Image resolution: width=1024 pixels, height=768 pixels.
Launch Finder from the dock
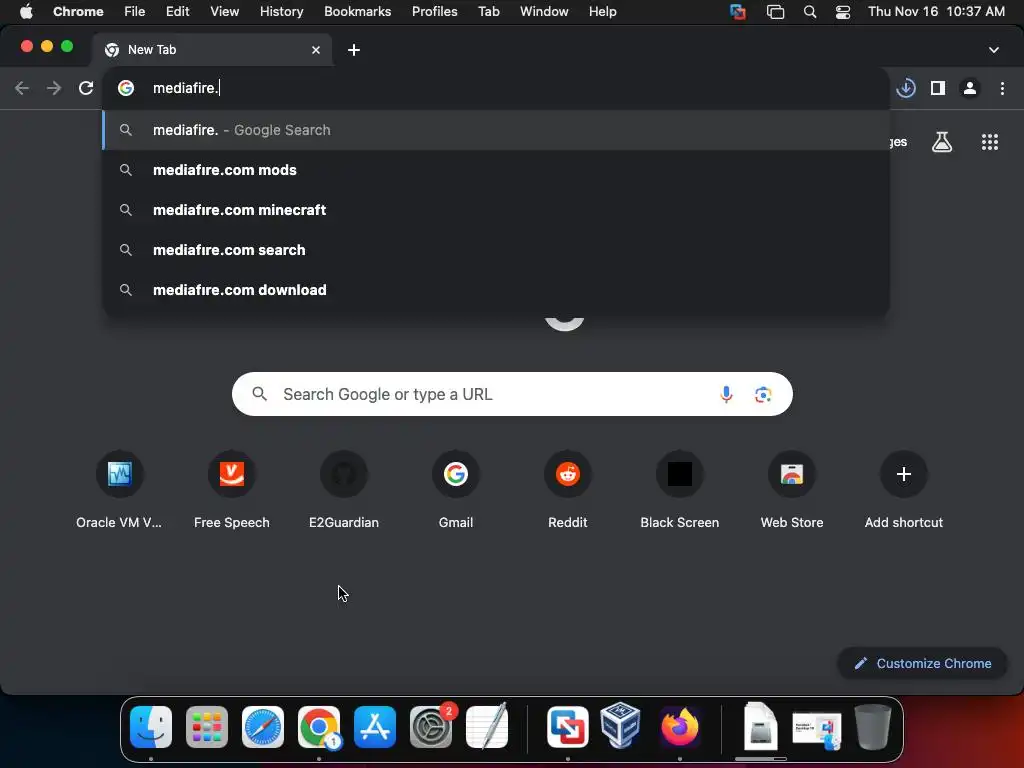tap(151, 727)
